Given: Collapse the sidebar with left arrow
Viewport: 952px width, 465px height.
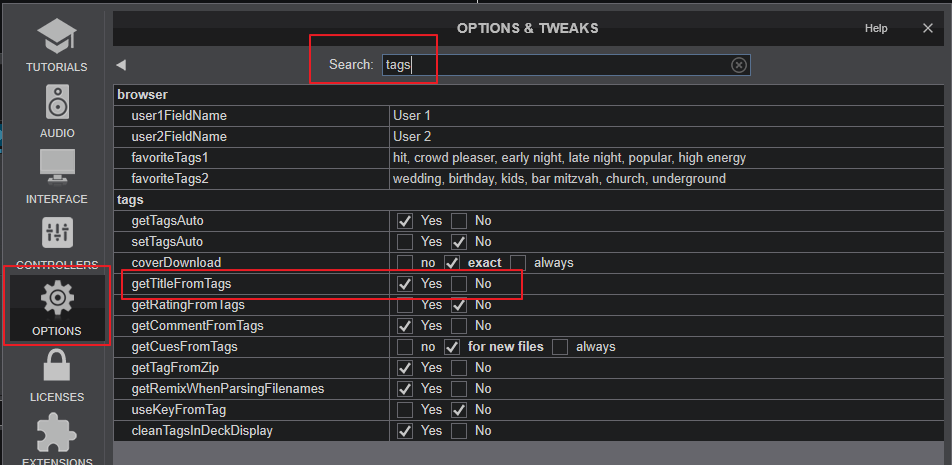Looking at the screenshot, I should point(121,65).
